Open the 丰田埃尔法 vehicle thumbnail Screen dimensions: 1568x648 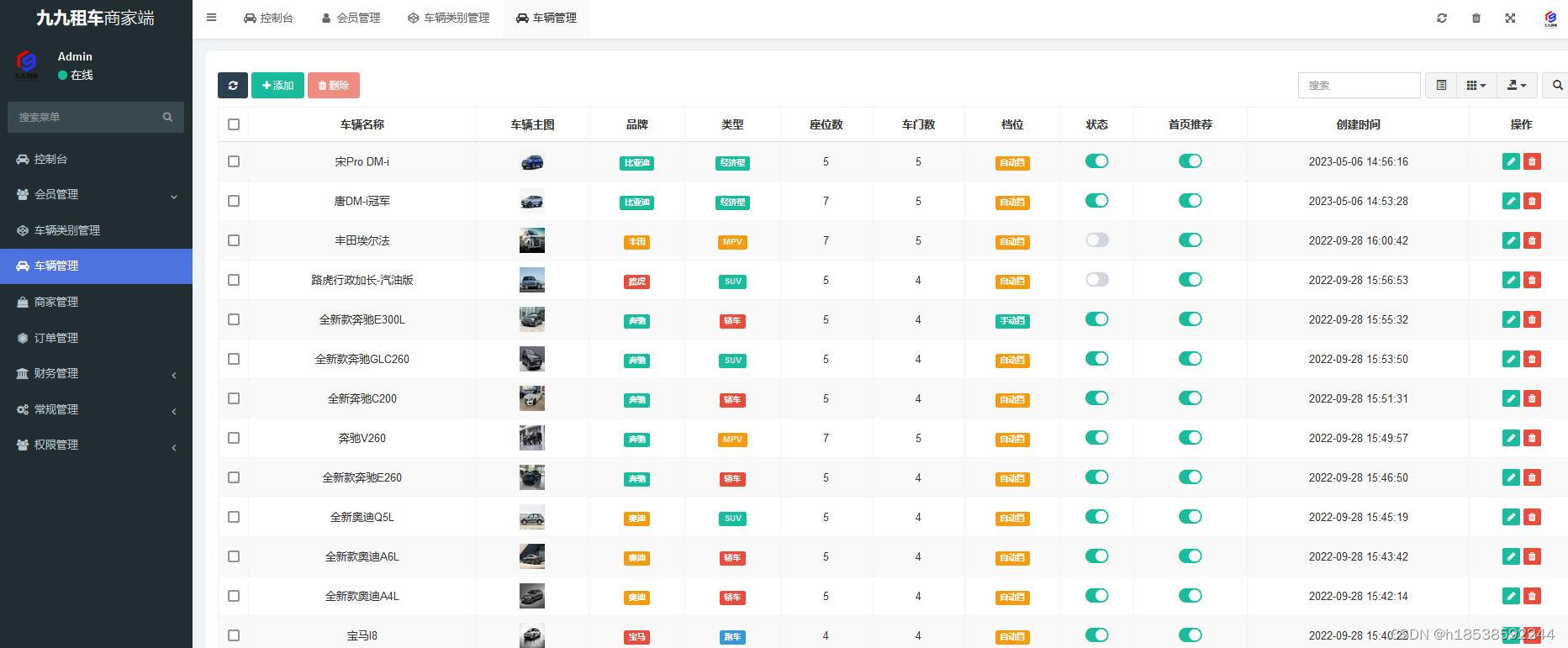[x=531, y=240]
